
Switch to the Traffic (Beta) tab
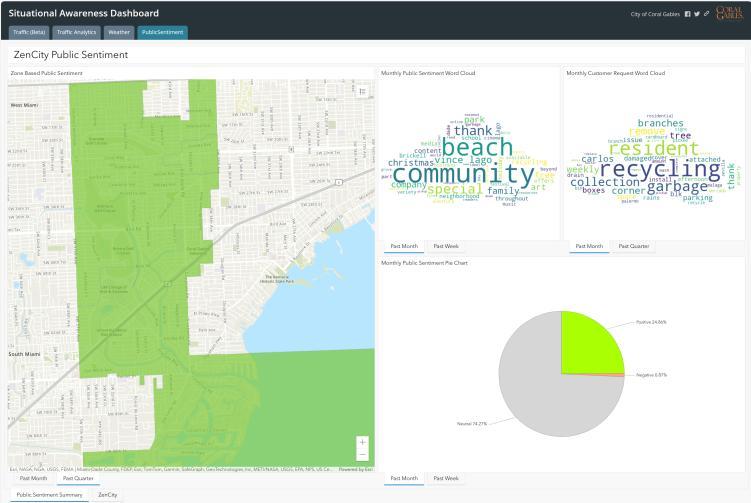coord(29,32)
